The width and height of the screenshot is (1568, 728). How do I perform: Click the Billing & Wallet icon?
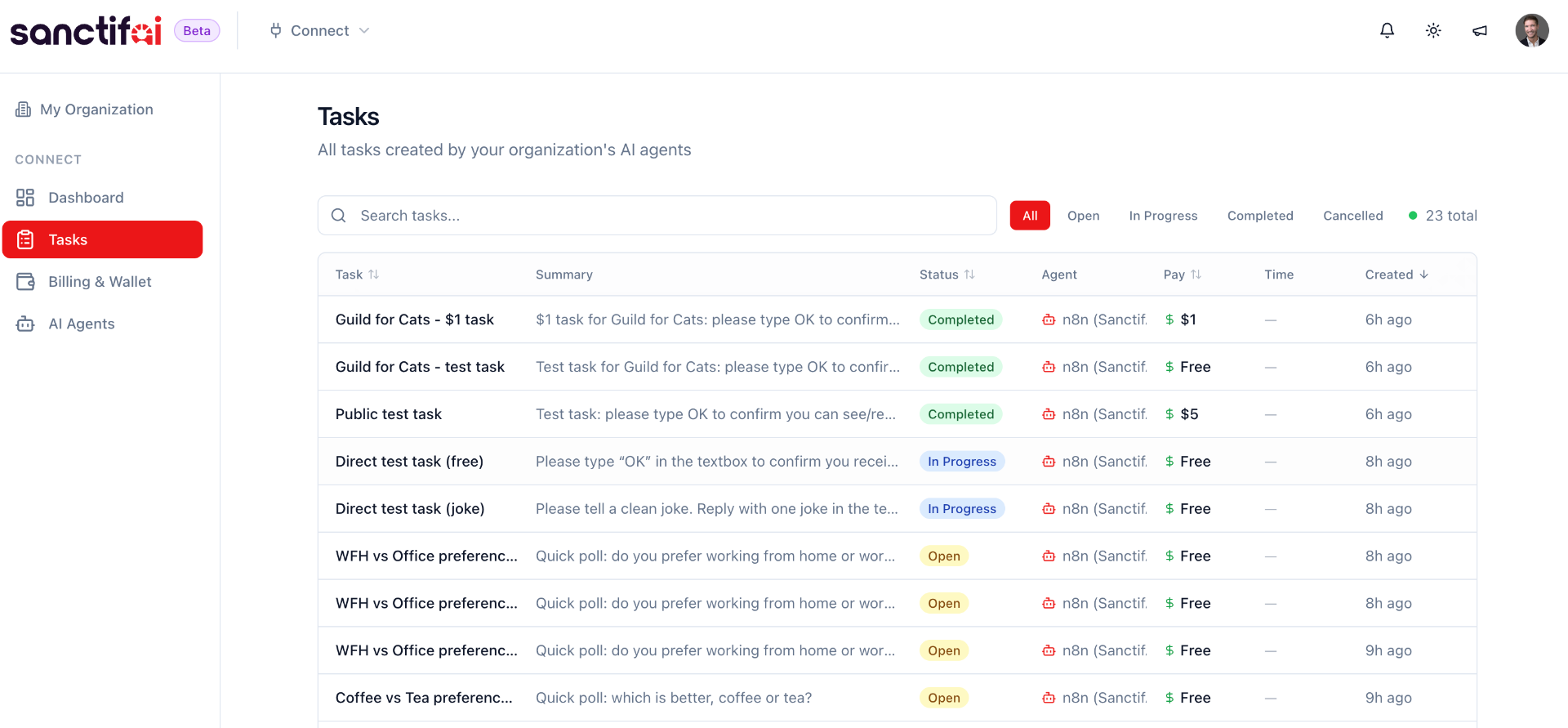point(25,282)
